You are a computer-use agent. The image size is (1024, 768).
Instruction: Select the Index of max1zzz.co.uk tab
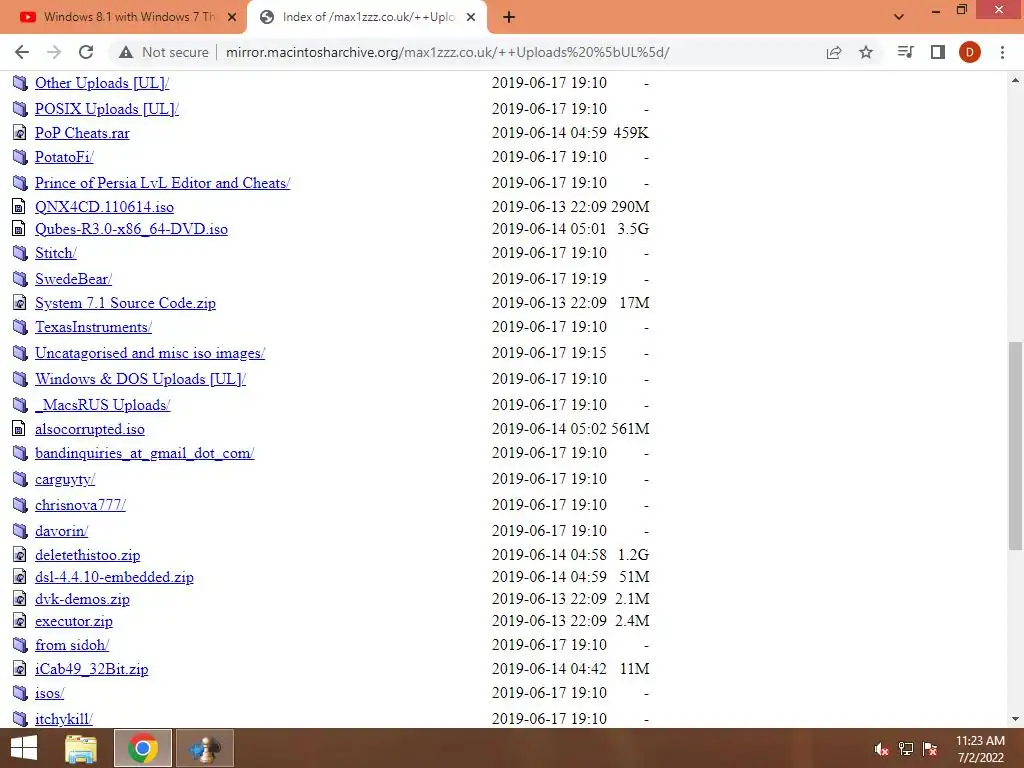tap(368, 17)
